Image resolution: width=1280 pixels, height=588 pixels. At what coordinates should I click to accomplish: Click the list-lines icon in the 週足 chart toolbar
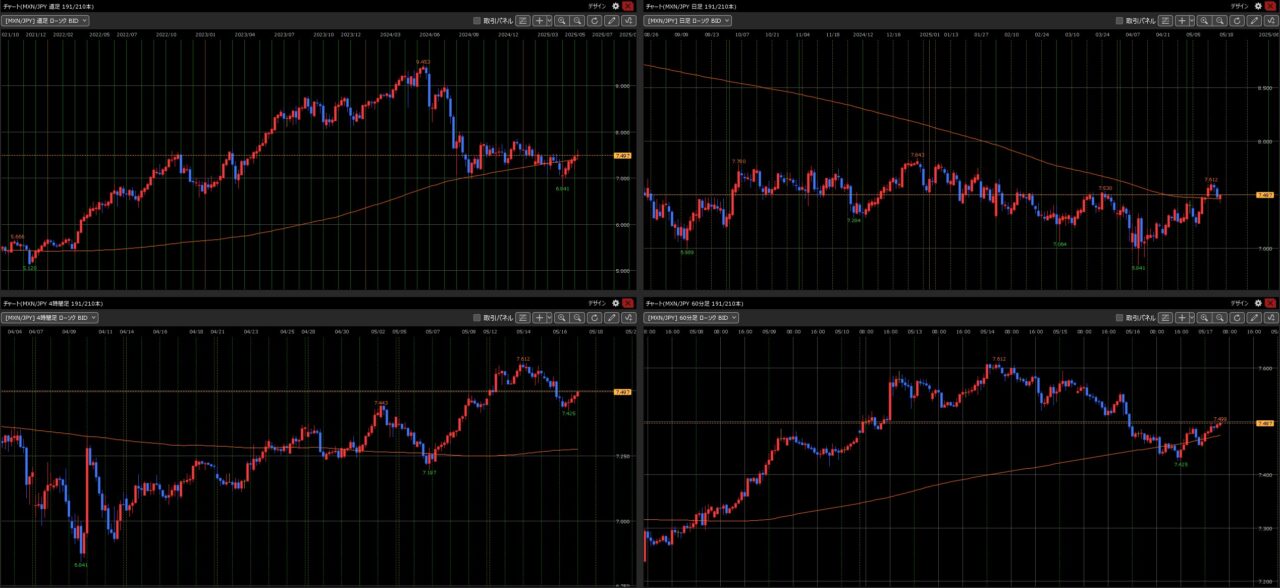coord(522,20)
